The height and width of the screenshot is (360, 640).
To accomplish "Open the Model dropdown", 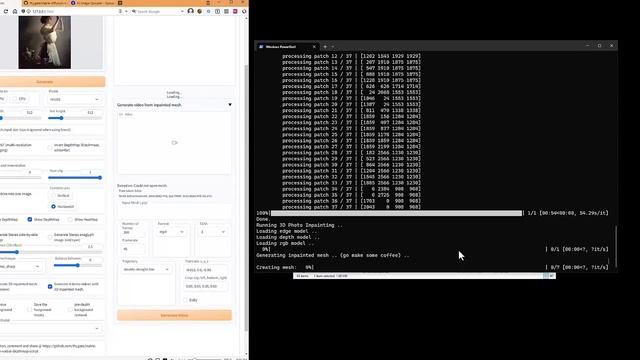I will 74,99.
